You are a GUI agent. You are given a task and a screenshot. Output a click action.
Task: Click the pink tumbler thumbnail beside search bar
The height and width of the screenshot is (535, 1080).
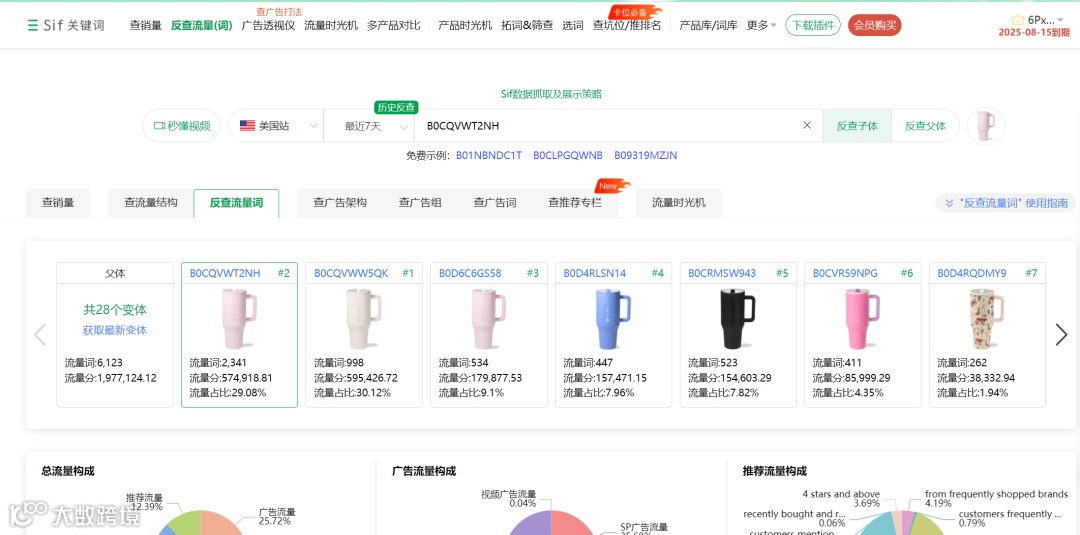point(986,126)
